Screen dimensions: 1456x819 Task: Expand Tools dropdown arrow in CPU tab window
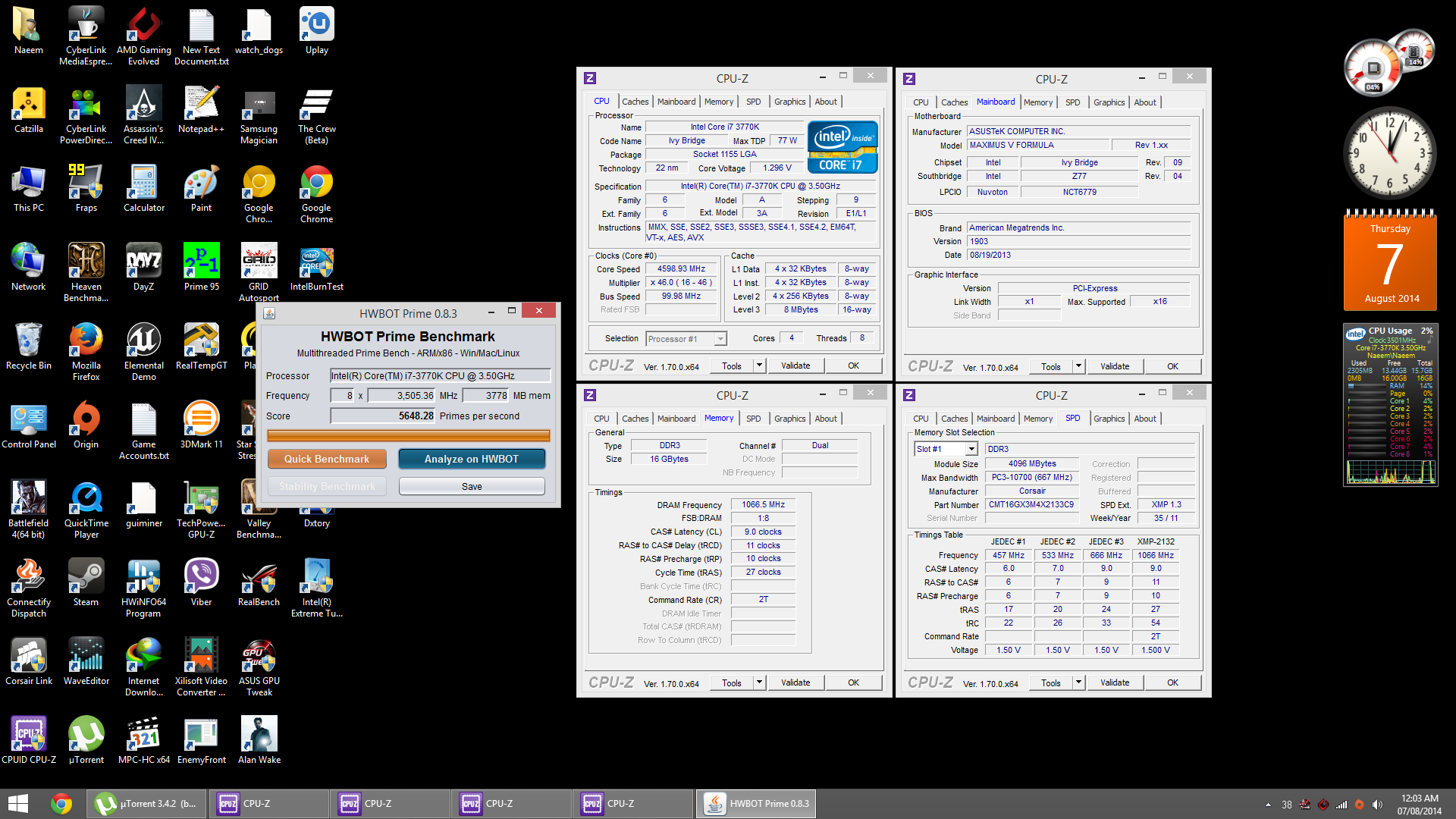759,366
